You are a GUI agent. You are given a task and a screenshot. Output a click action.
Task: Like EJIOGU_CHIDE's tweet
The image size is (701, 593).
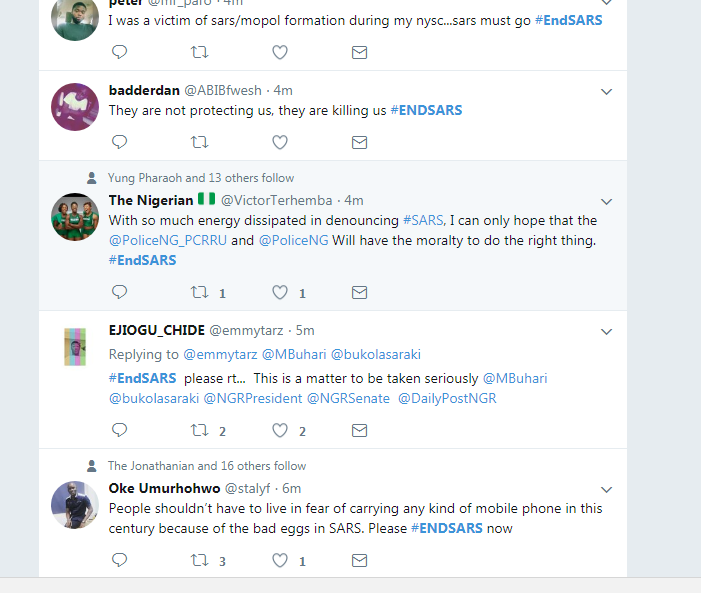tap(280, 430)
